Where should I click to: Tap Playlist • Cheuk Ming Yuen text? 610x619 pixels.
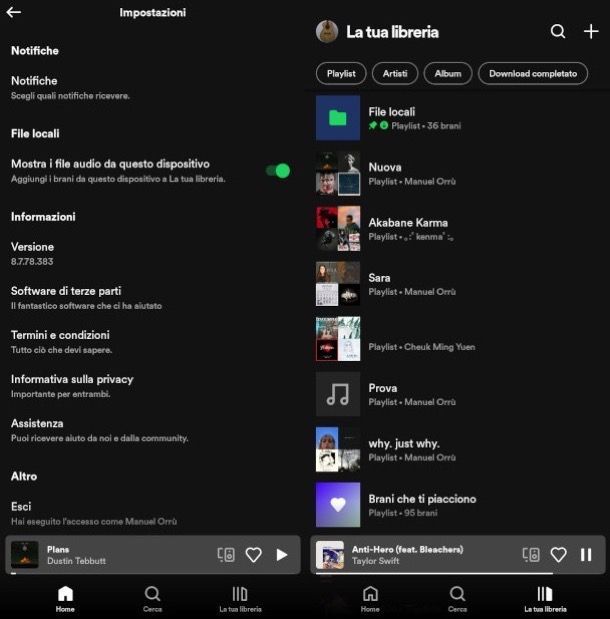(x=422, y=347)
